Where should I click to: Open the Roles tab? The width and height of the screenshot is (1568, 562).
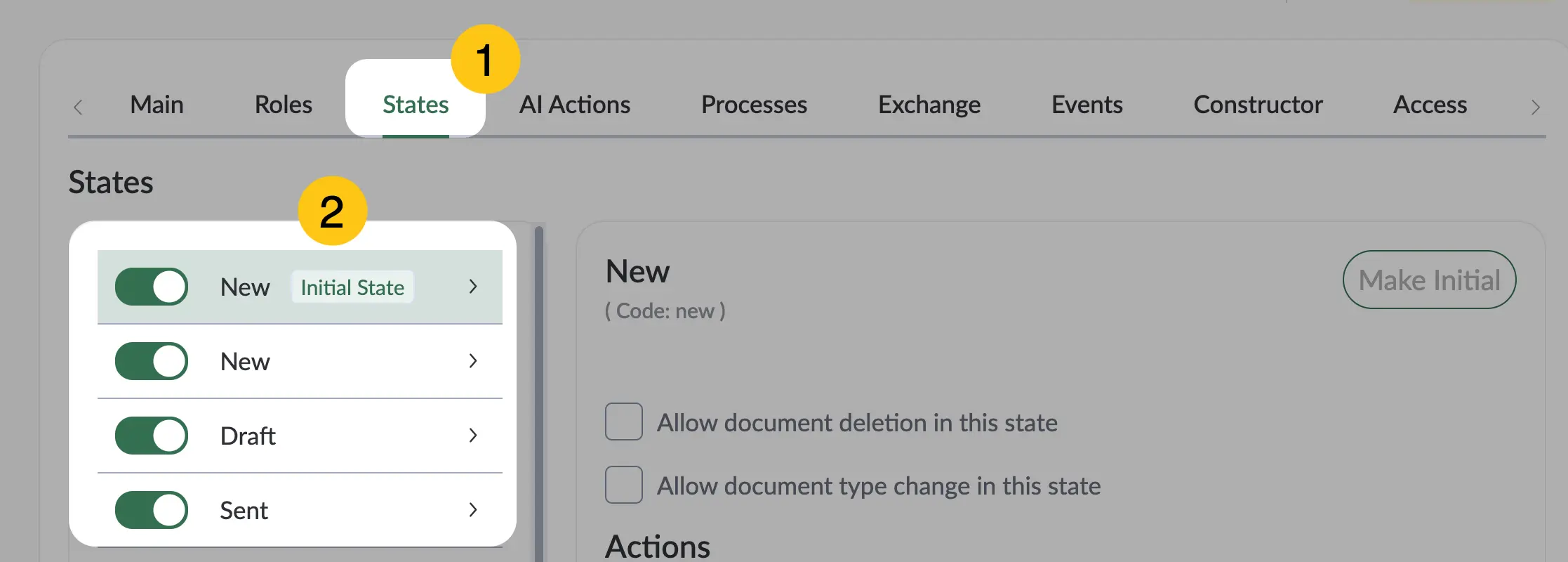coord(284,105)
